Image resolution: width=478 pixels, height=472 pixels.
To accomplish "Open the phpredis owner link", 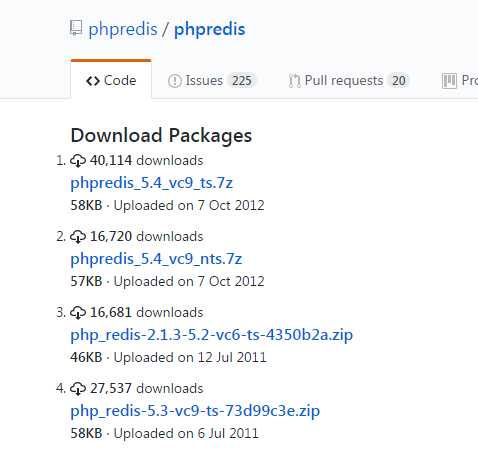I will point(123,29).
